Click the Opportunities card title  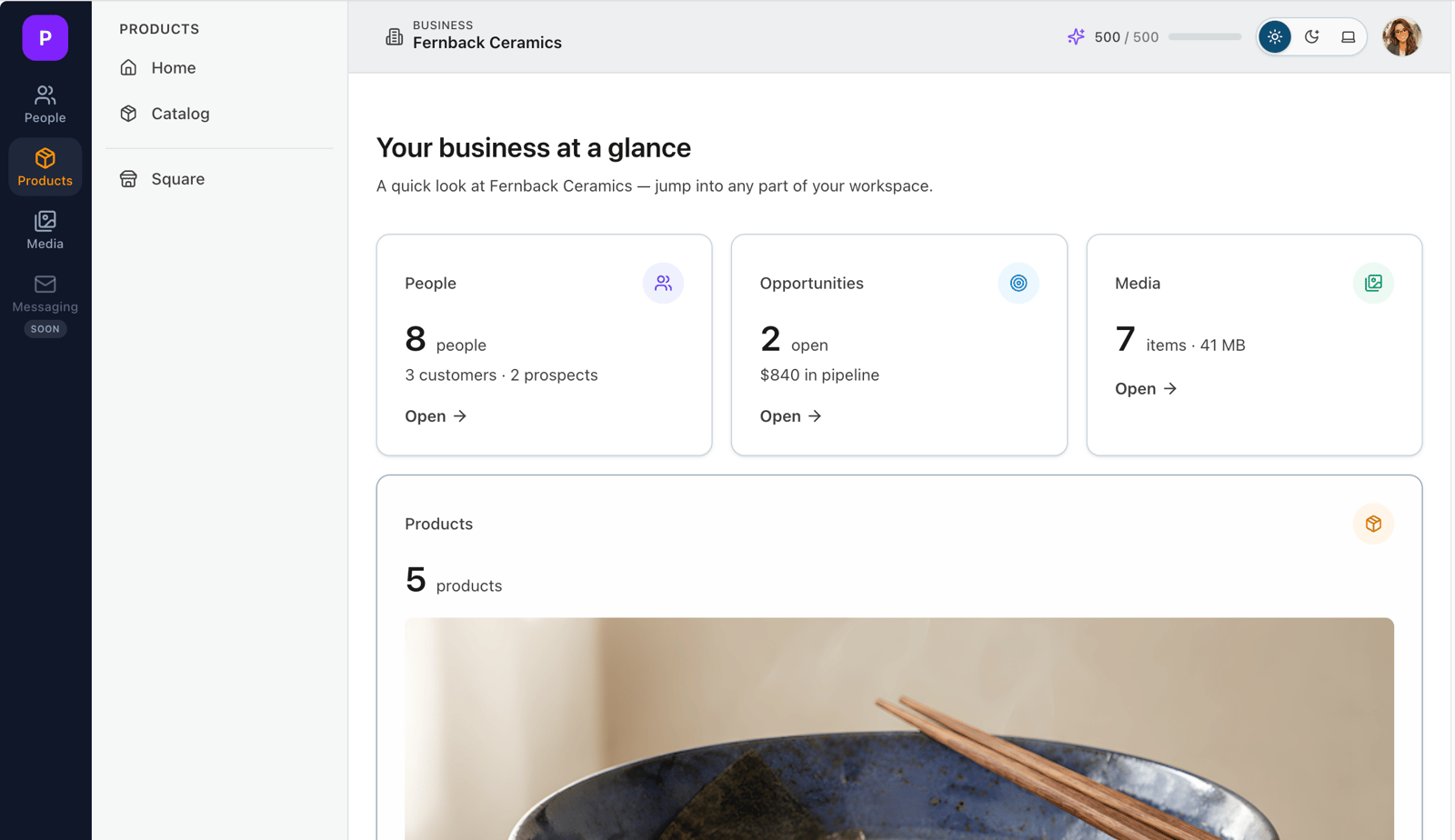tap(811, 284)
